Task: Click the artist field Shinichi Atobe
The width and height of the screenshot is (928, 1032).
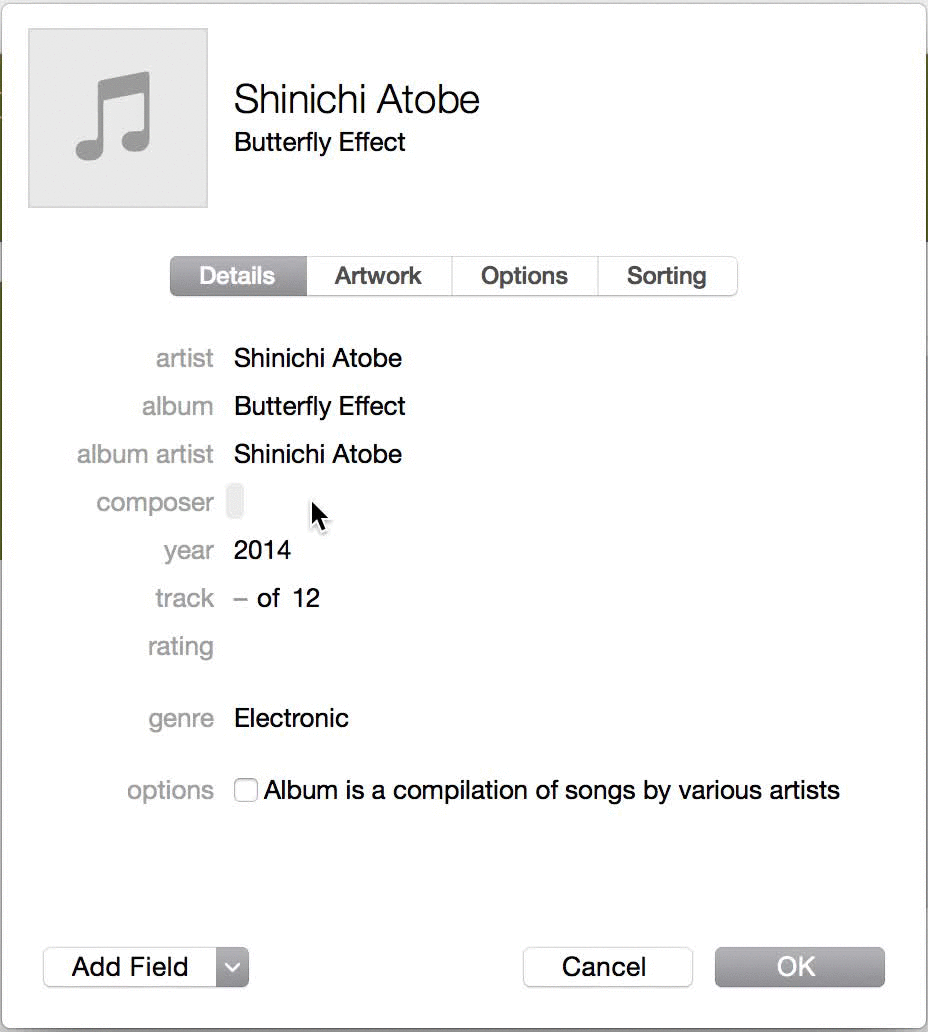Action: click(x=318, y=358)
